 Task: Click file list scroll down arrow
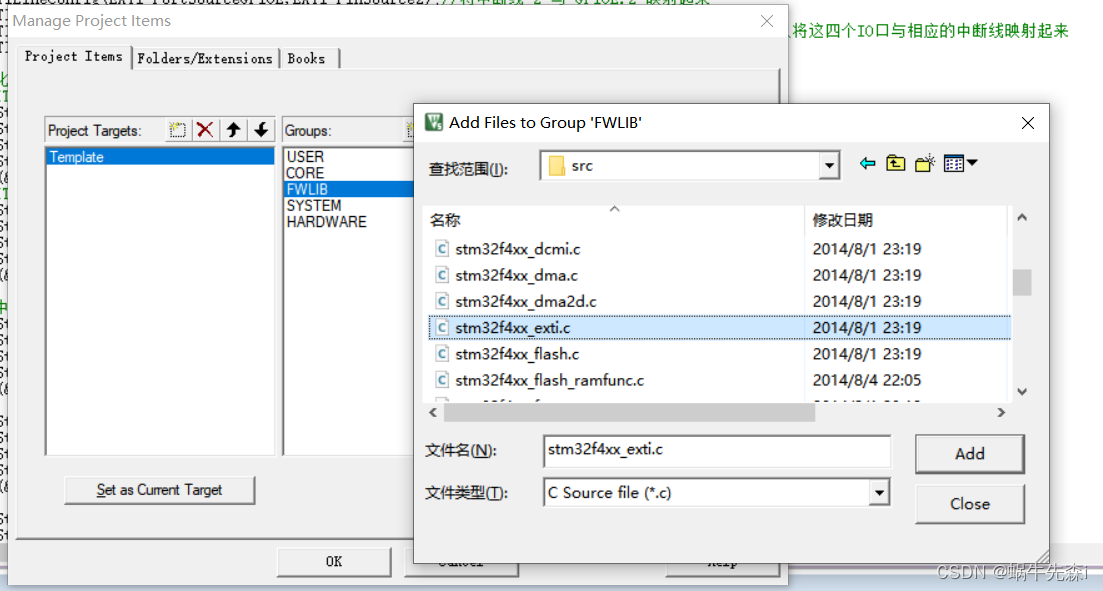tap(1022, 392)
